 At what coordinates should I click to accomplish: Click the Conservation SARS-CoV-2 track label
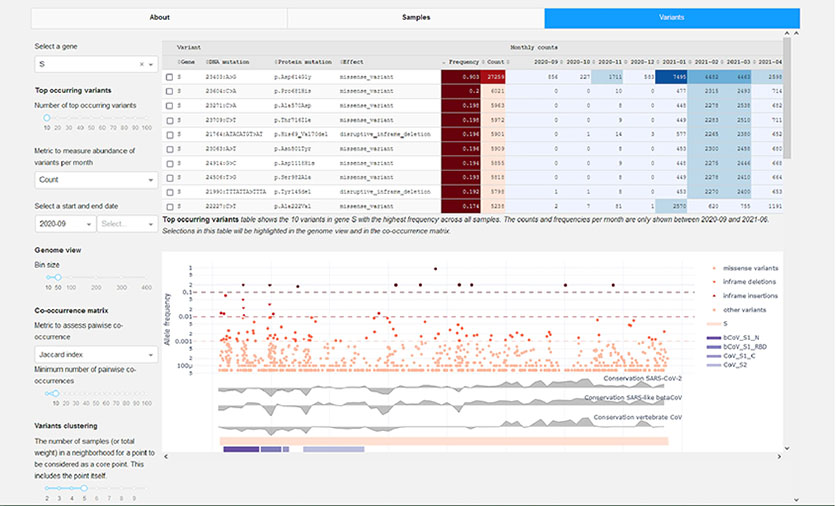[642, 379]
